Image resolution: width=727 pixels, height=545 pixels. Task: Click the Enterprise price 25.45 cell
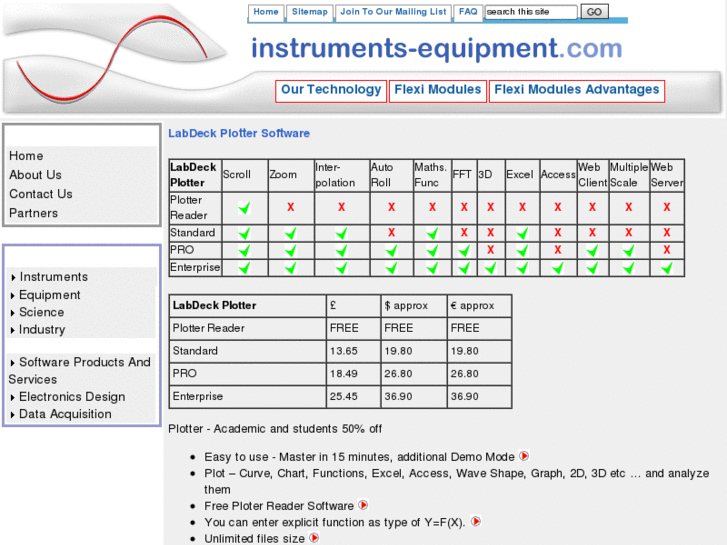tap(353, 397)
